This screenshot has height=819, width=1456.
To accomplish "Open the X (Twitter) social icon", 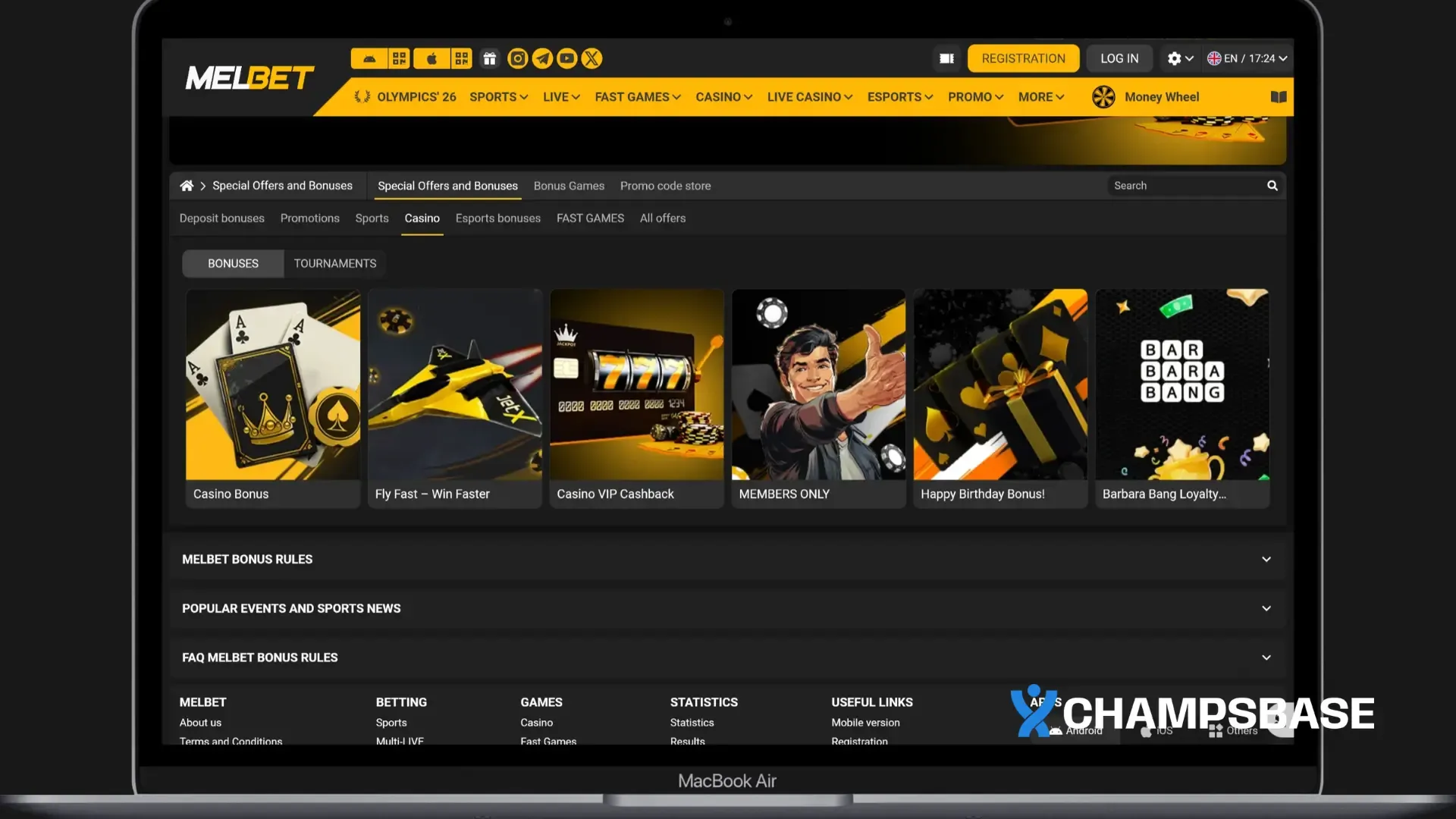I will tap(592, 58).
